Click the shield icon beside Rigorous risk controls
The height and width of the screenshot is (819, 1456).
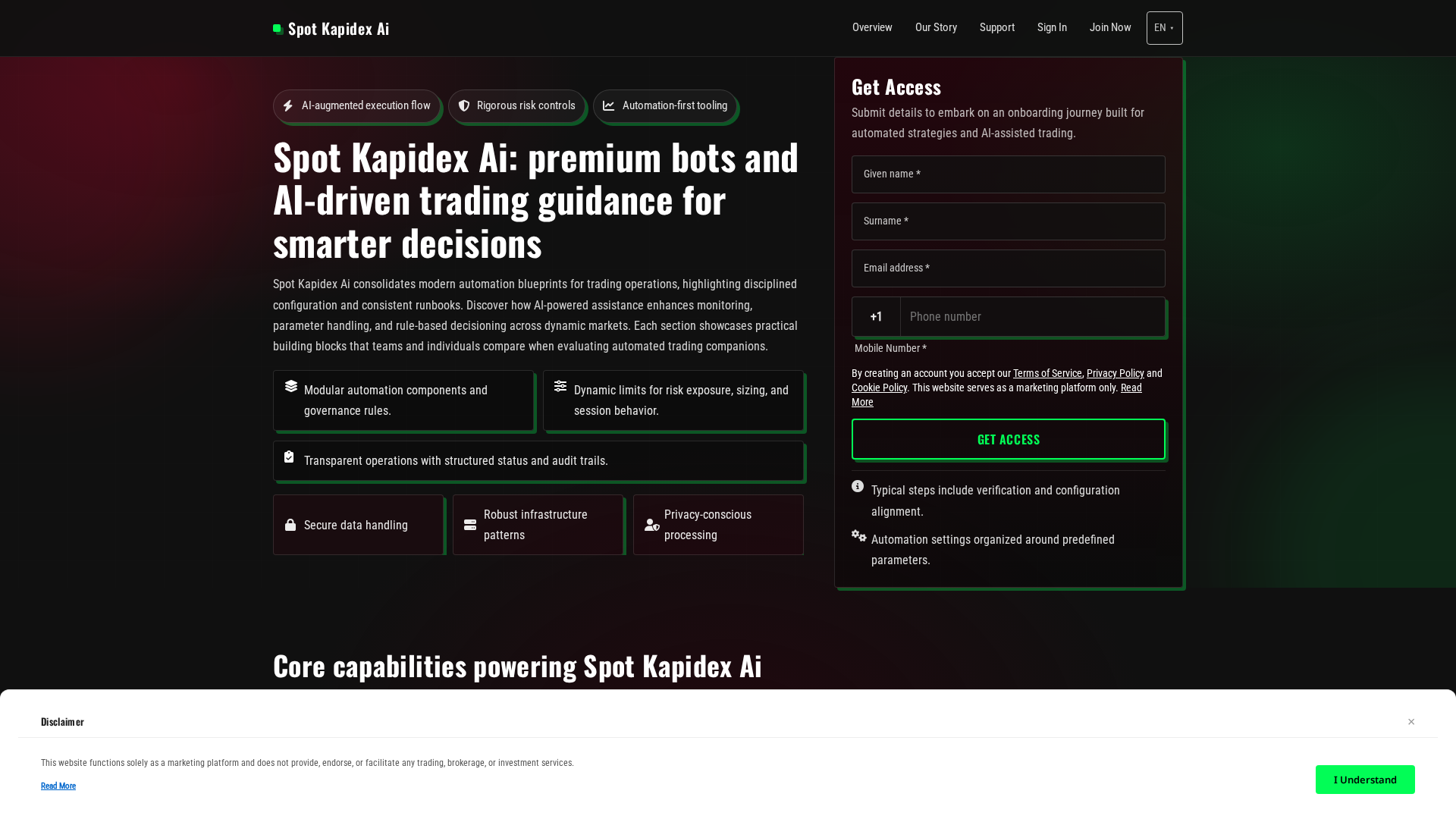[464, 106]
